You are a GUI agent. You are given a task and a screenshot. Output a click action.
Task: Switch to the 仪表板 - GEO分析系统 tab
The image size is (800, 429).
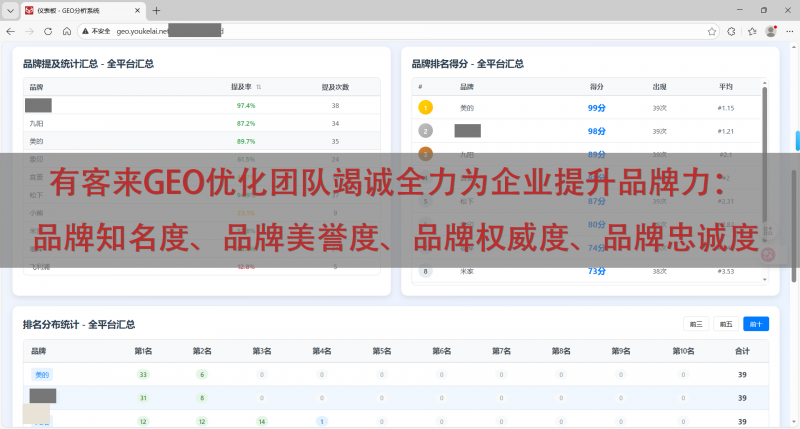pyautogui.click(x=80, y=10)
